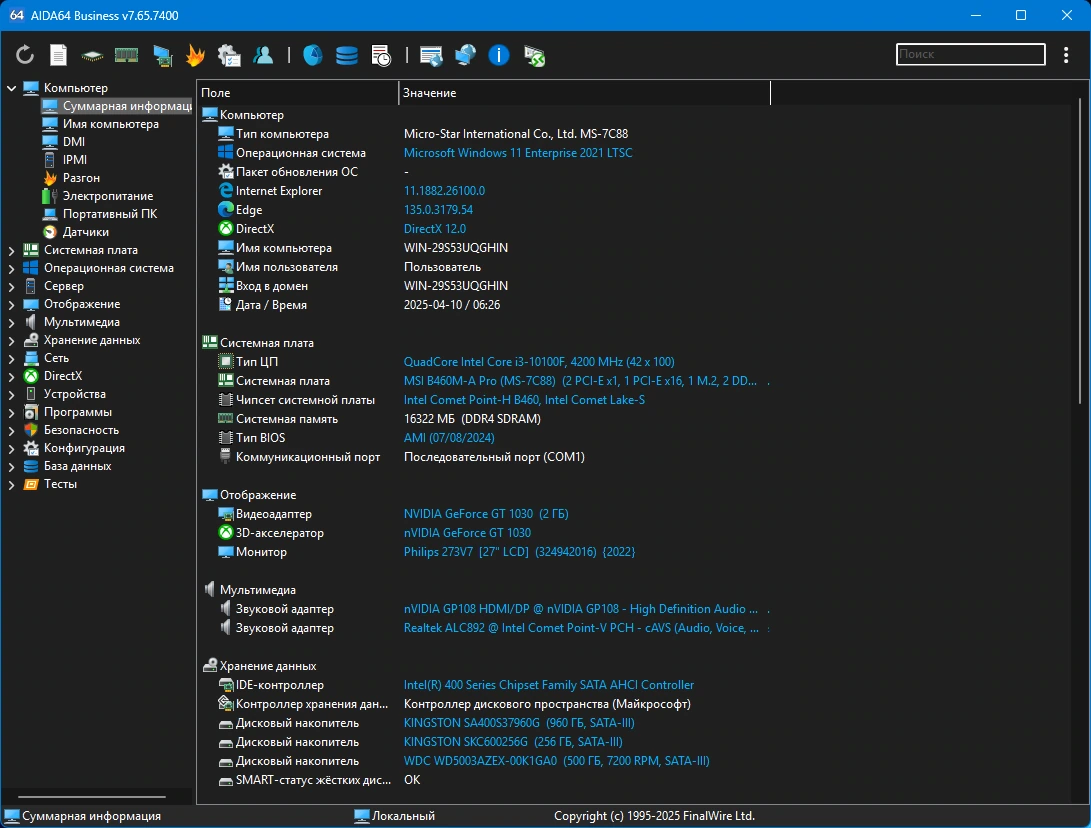1091x828 pixels.
Task: Select the flame icon beside Разгон
Action: pyautogui.click(x=50, y=178)
